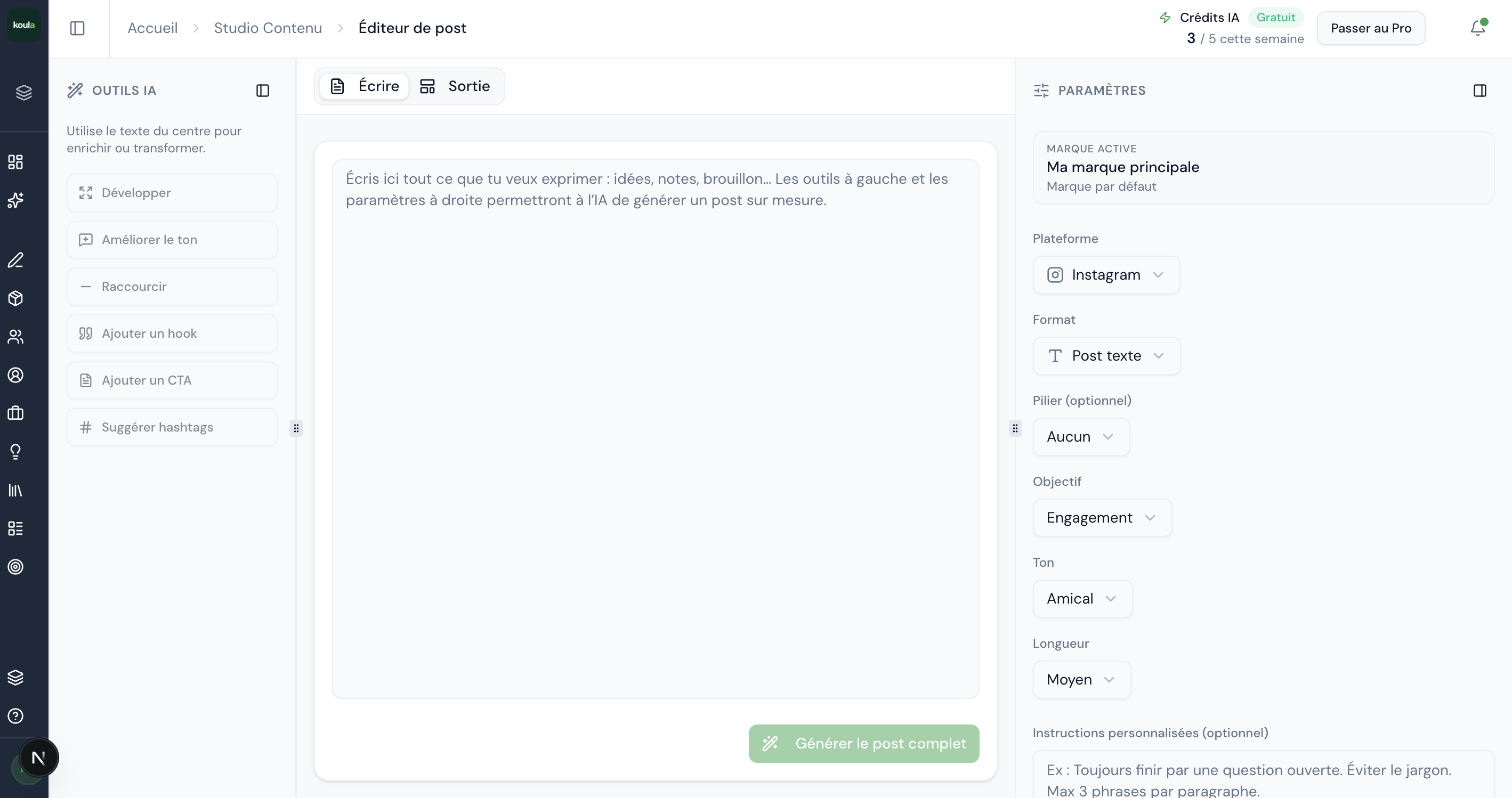Image resolution: width=1512 pixels, height=798 pixels.
Task: Click Générer le post complet
Action: click(863, 743)
